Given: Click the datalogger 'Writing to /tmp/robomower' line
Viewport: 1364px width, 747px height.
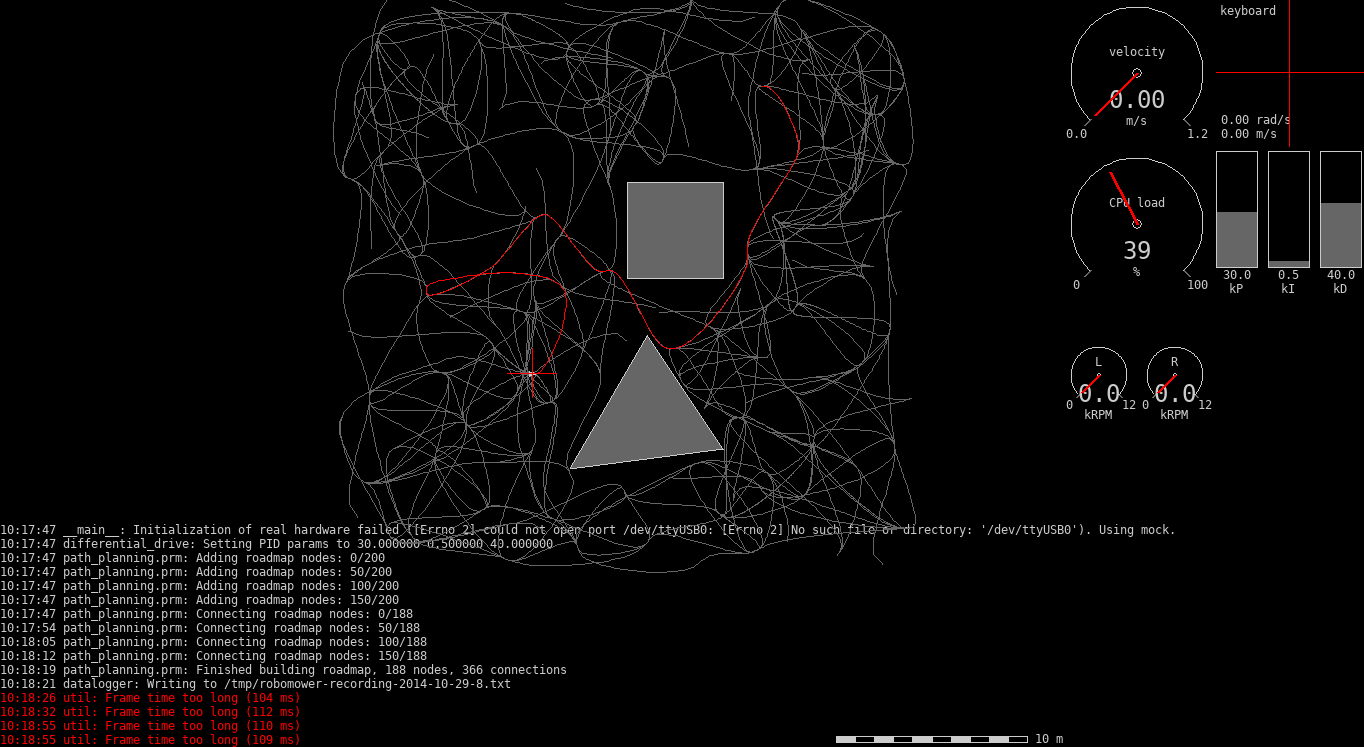Looking at the screenshot, I should [255, 684].
